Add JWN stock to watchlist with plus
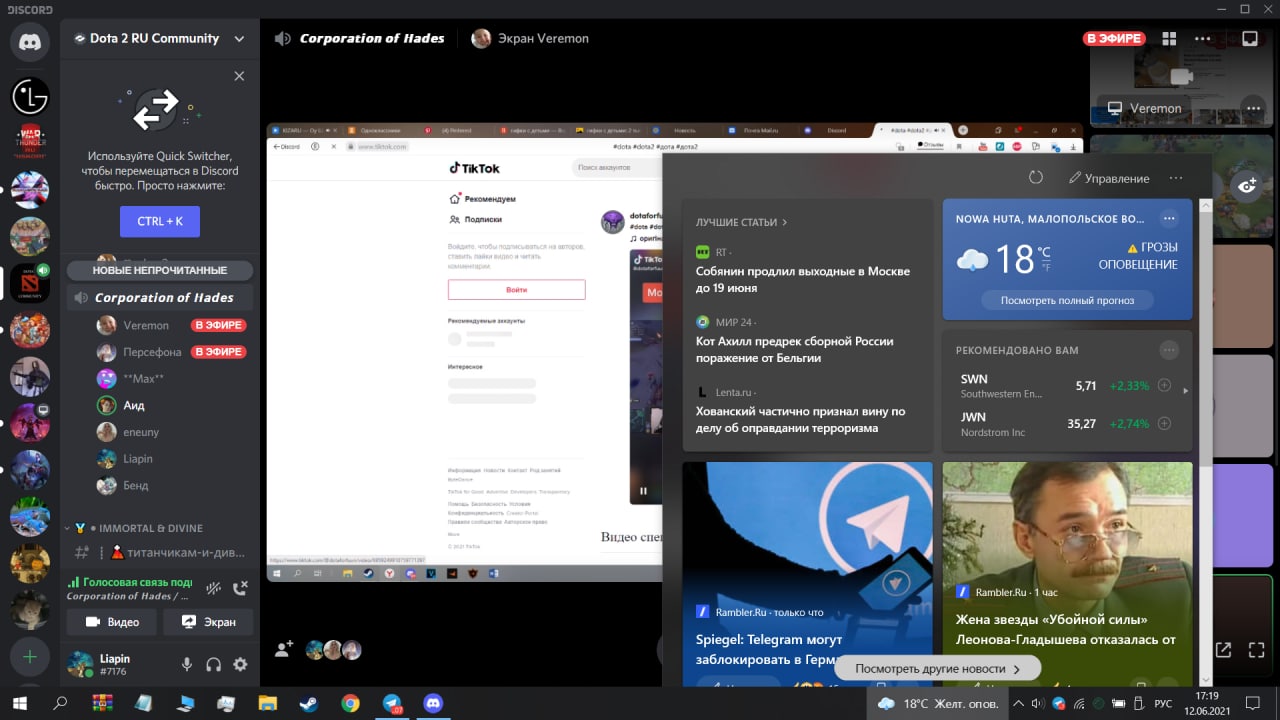The height and width of the screenshot is (720, 1280). (1164, 424)
